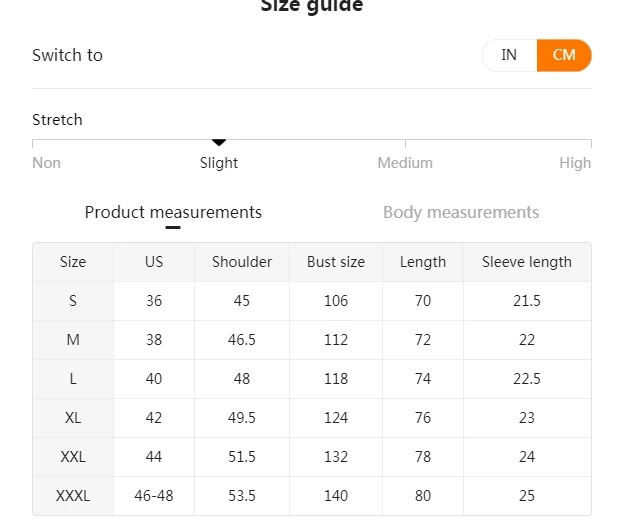Open the Product measurements tab
The image size is (623, 523).
173,212
